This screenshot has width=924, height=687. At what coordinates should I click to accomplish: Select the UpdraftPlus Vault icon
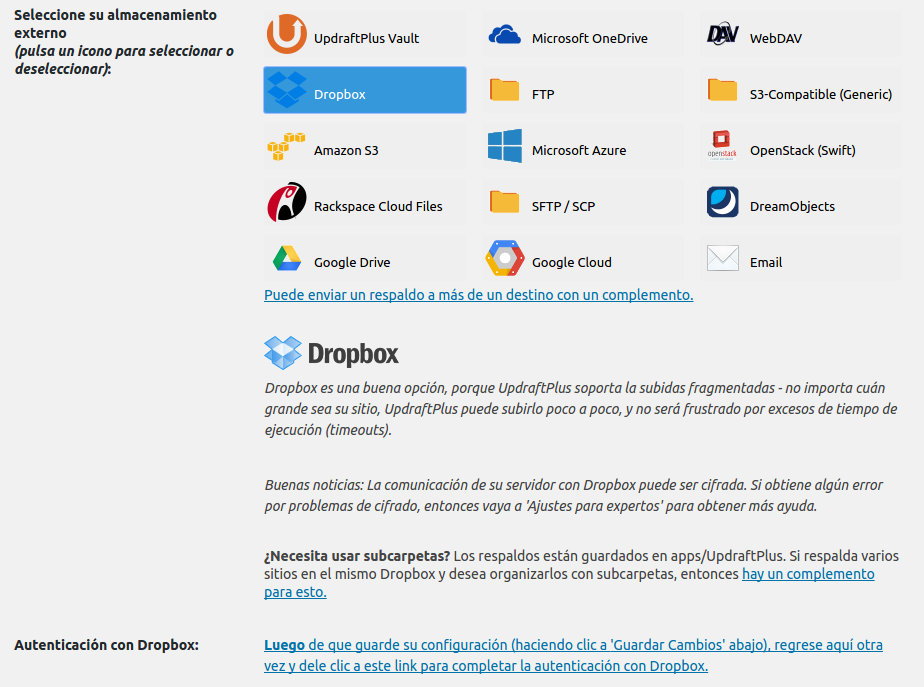click(286, 34)
